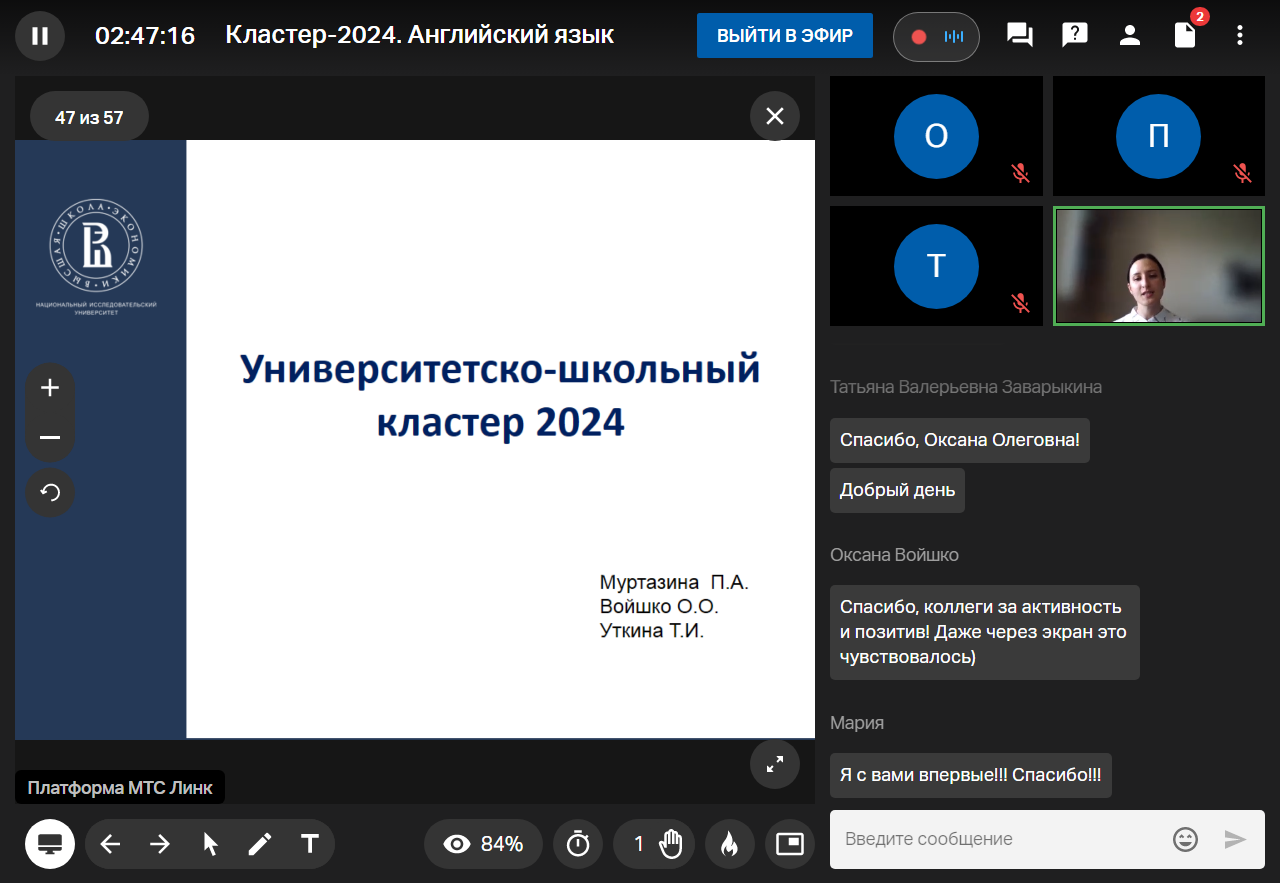The image size is (1280, 883).
Task: Select the text tool
Action: tap(310, 844)
